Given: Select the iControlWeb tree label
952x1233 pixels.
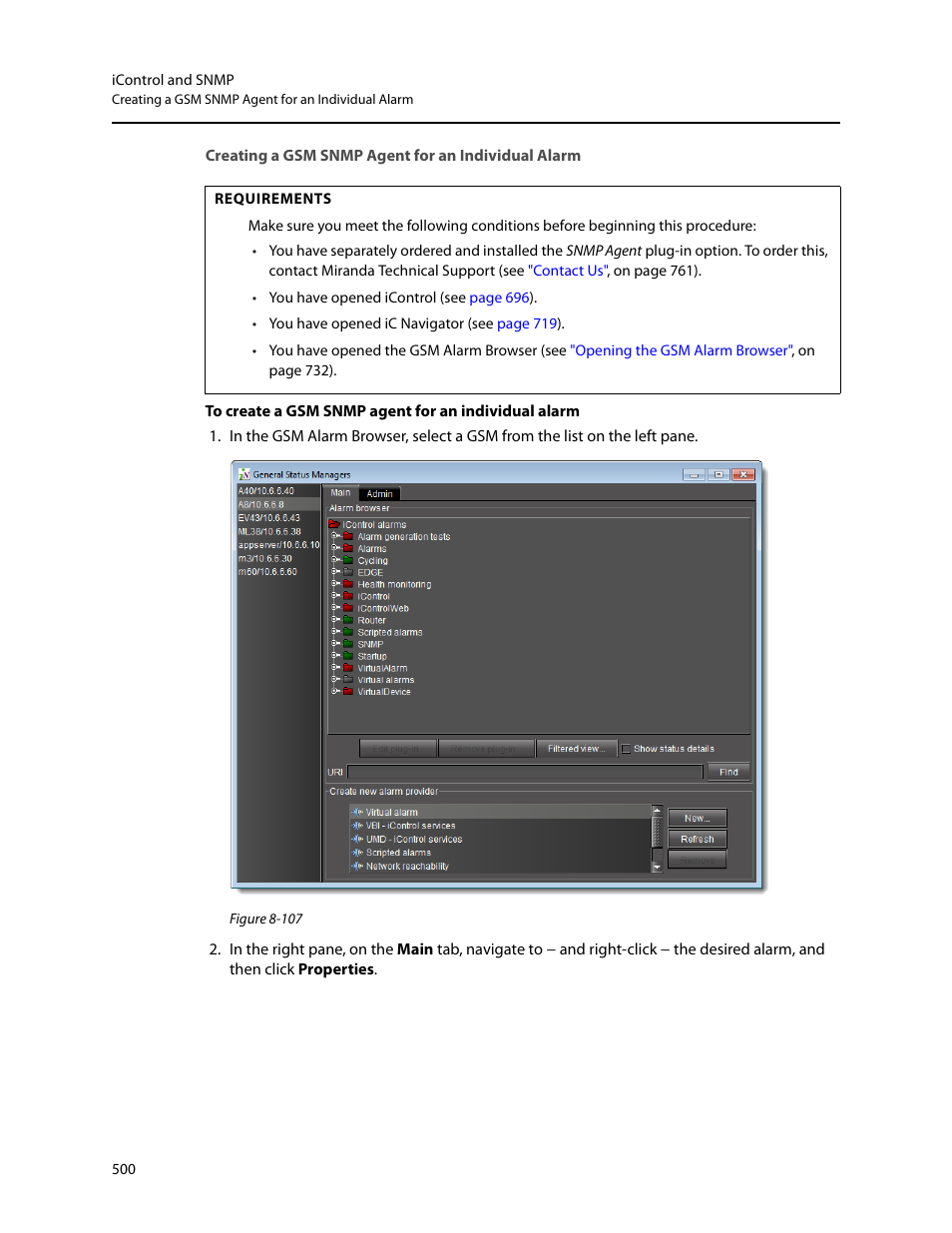Looking at the screenshot, I should [383, 608].
